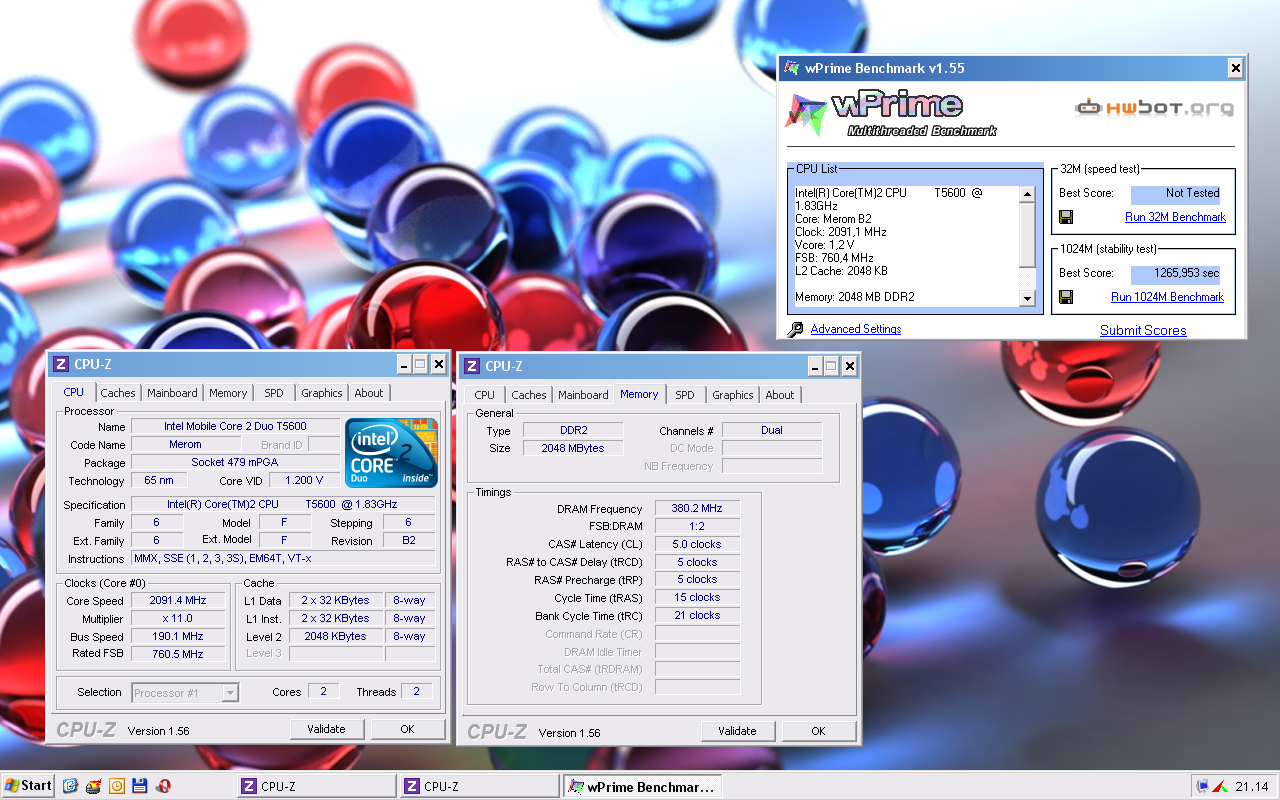
Task: Click the system tray clock showing 21.14
Action: tap(1251, 786)
